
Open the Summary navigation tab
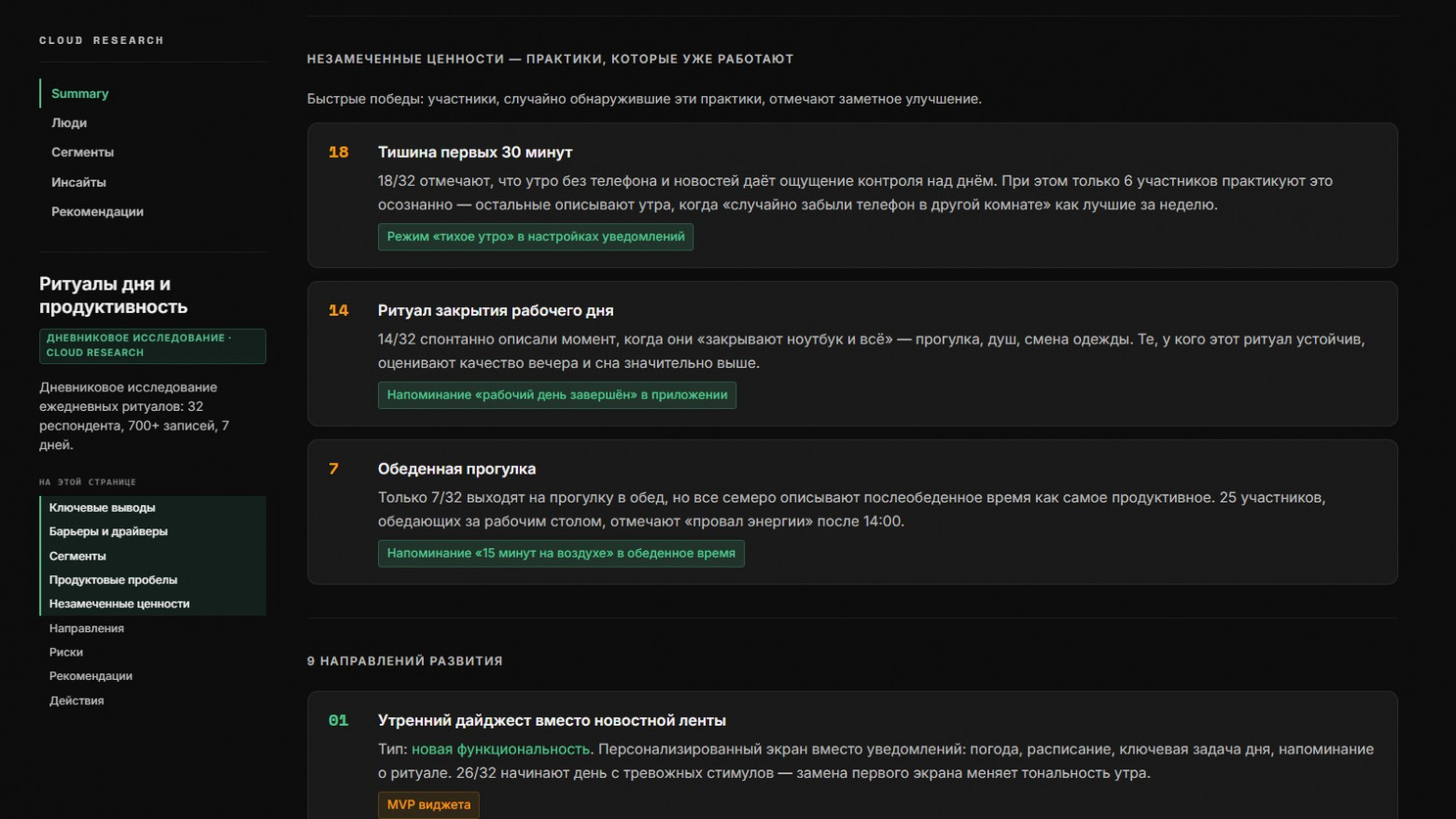[x=79, y=93]
